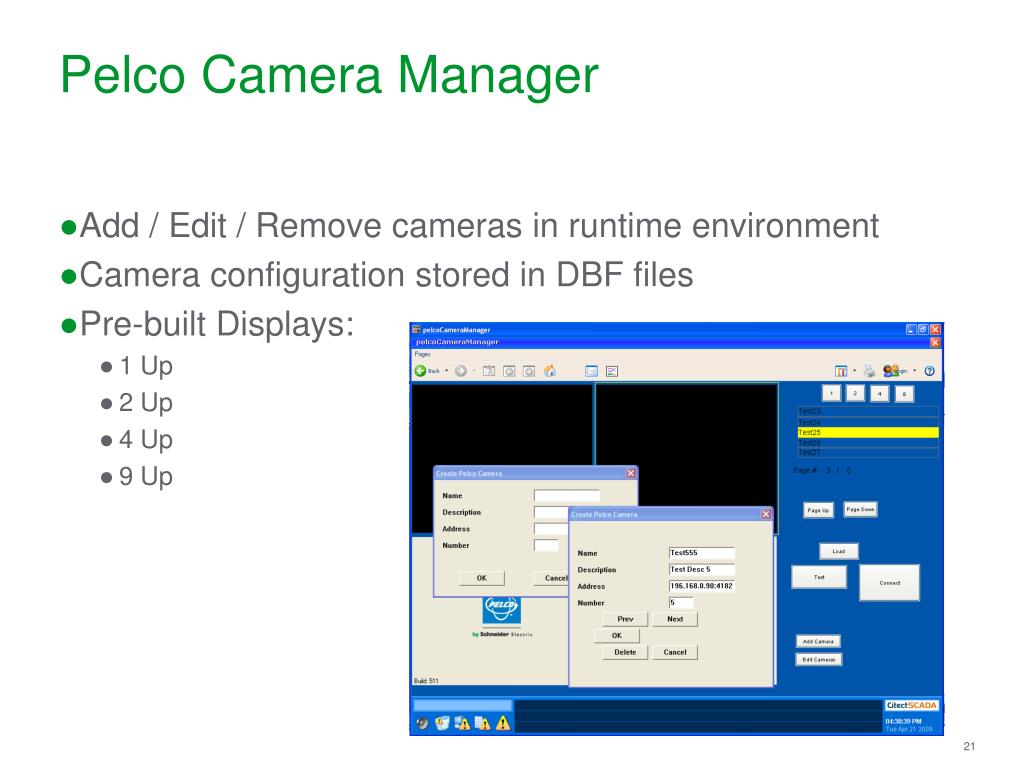Click the Delete button

[625, 652]
